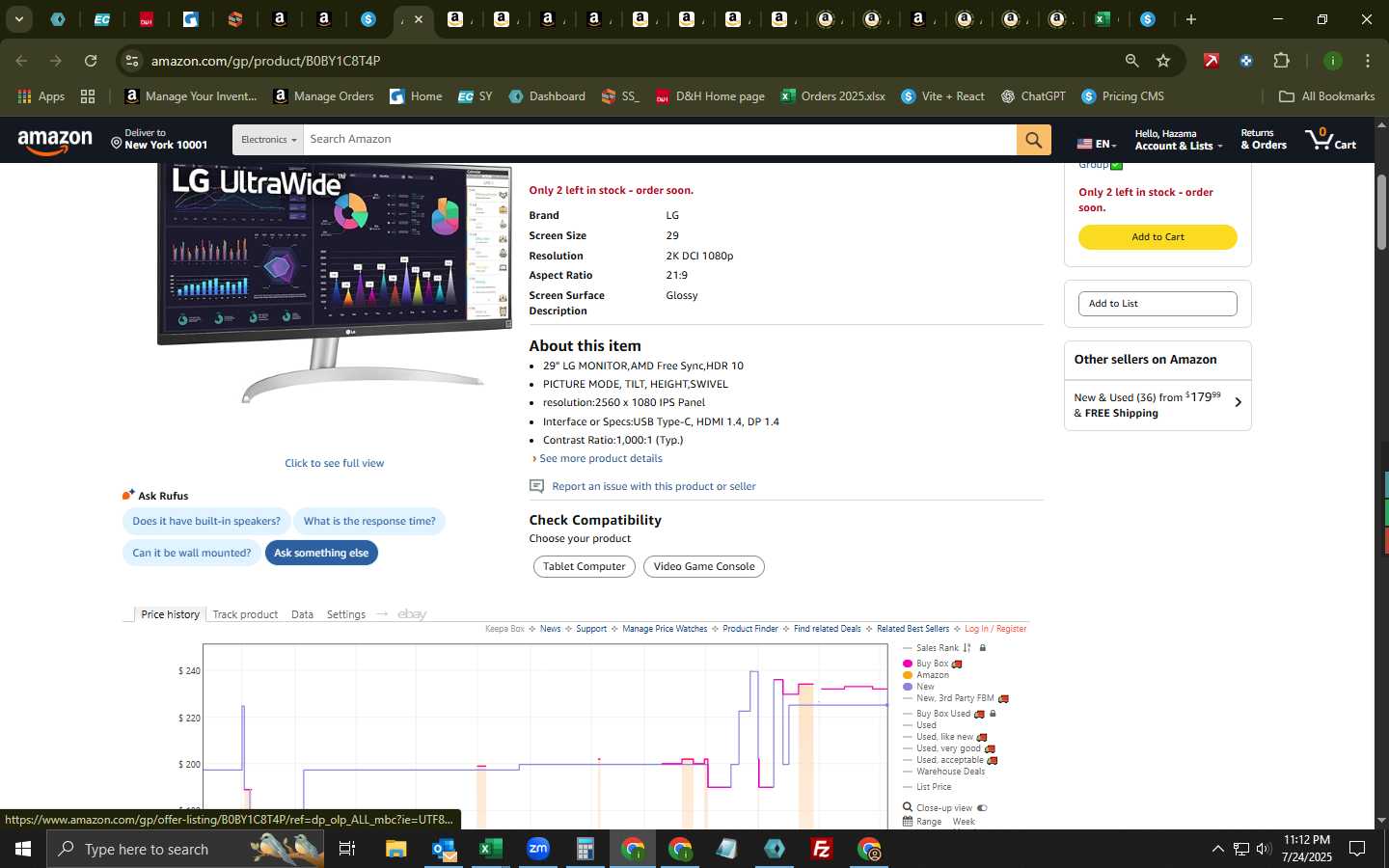Click the Sales Rank lock icon
This screenshot has width=1389, height=868.
pos(983,648)
